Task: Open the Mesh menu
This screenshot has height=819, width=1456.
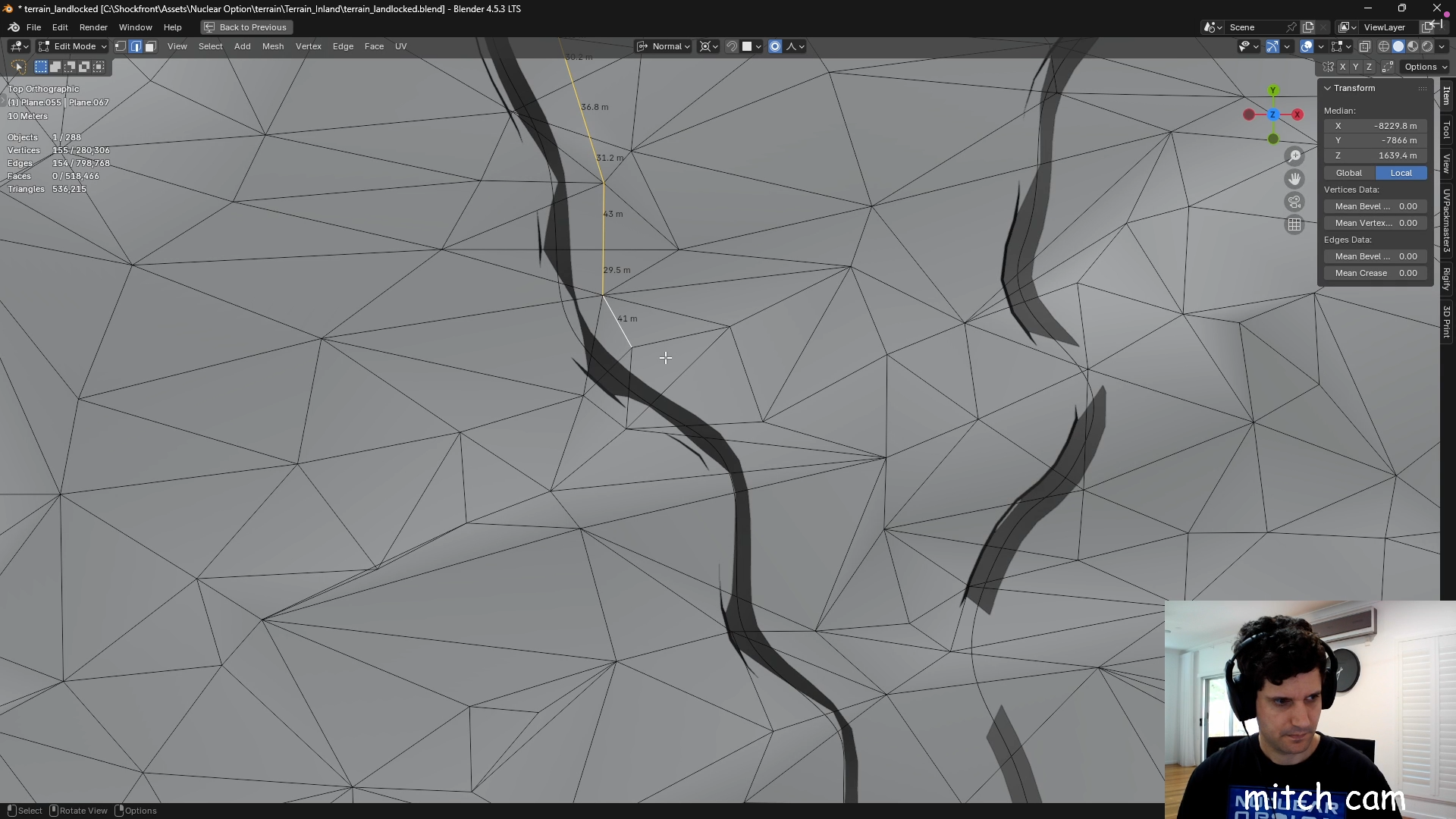Action: [272, 46]
